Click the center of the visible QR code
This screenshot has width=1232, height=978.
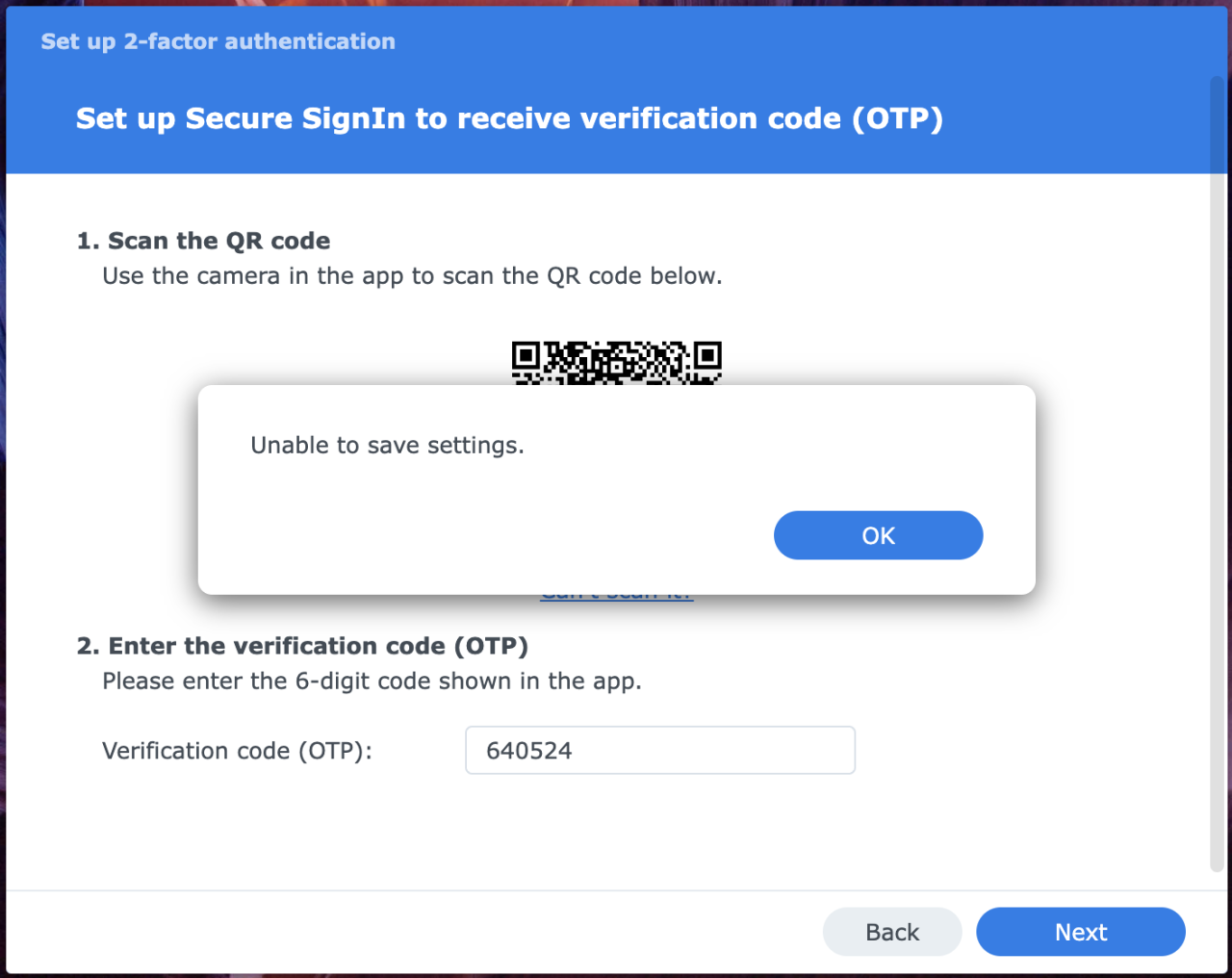click(617, 364)
